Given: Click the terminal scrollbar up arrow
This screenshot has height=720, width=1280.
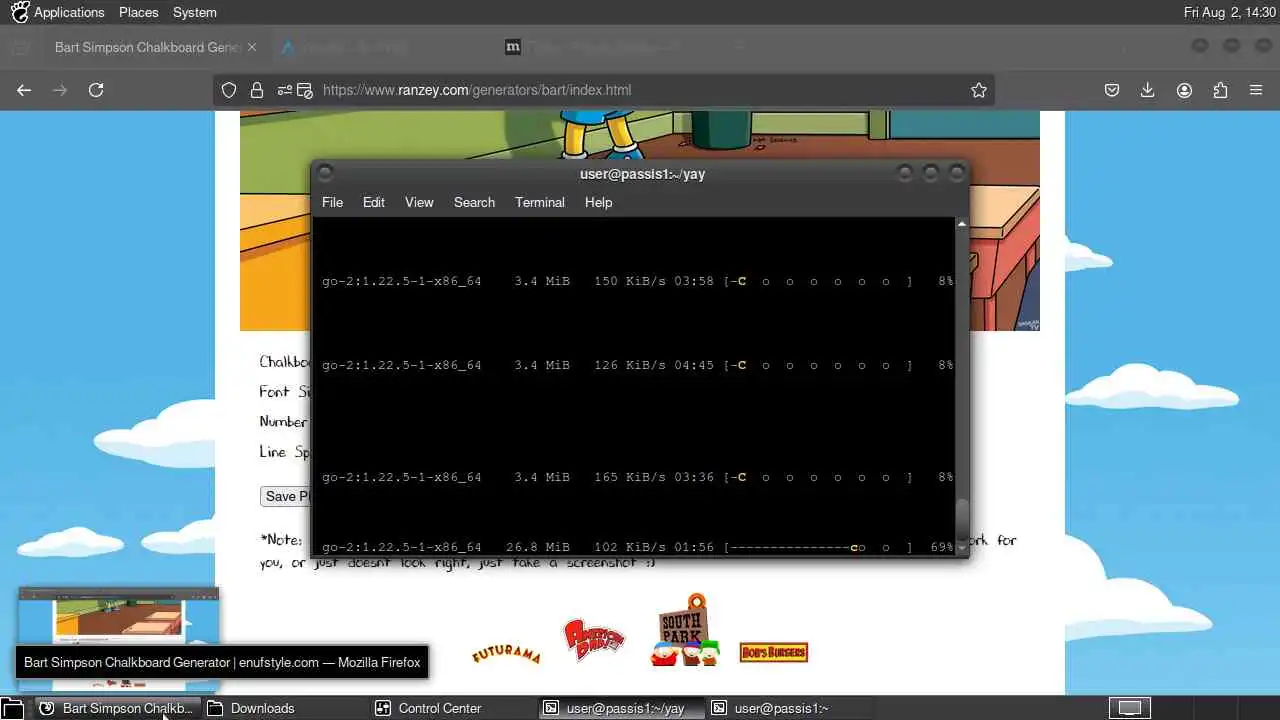Looking at the screenshot, I should pos(962,224).
